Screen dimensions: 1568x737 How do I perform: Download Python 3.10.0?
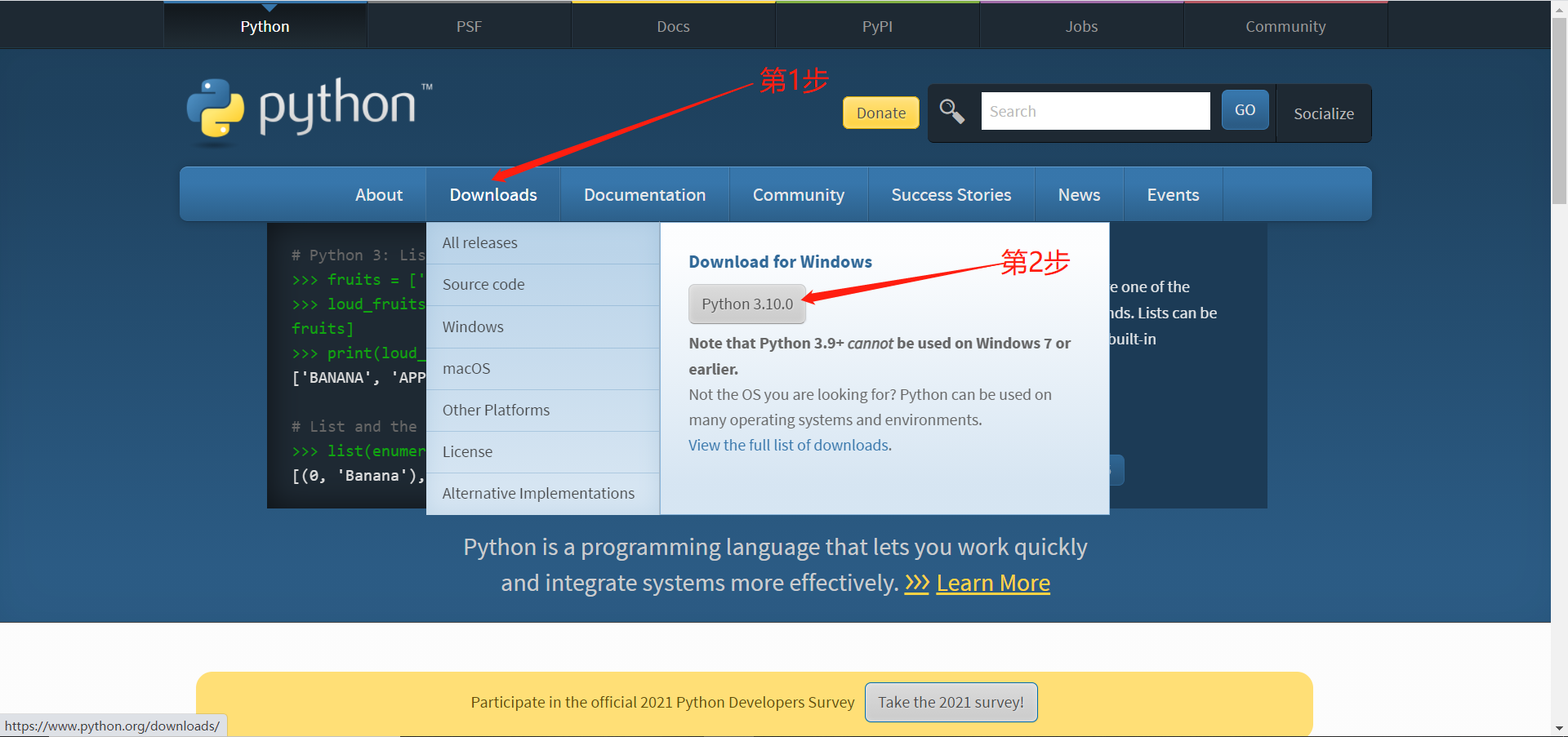pos(746,304)
